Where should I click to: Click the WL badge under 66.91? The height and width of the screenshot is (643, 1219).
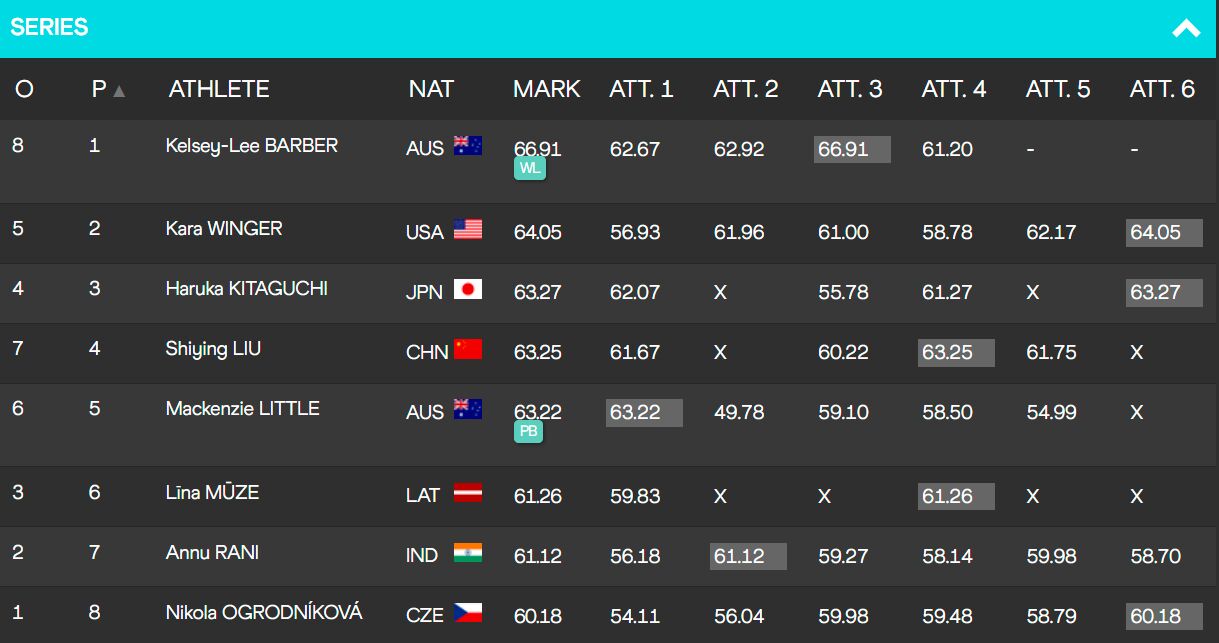coord(529,168)
